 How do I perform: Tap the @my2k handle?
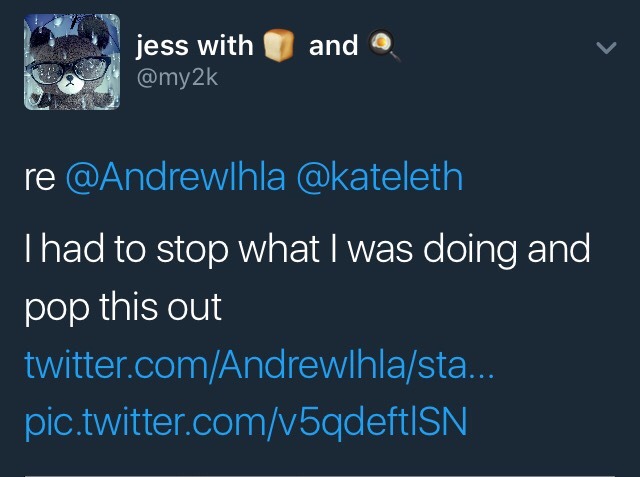coord(178,78)
